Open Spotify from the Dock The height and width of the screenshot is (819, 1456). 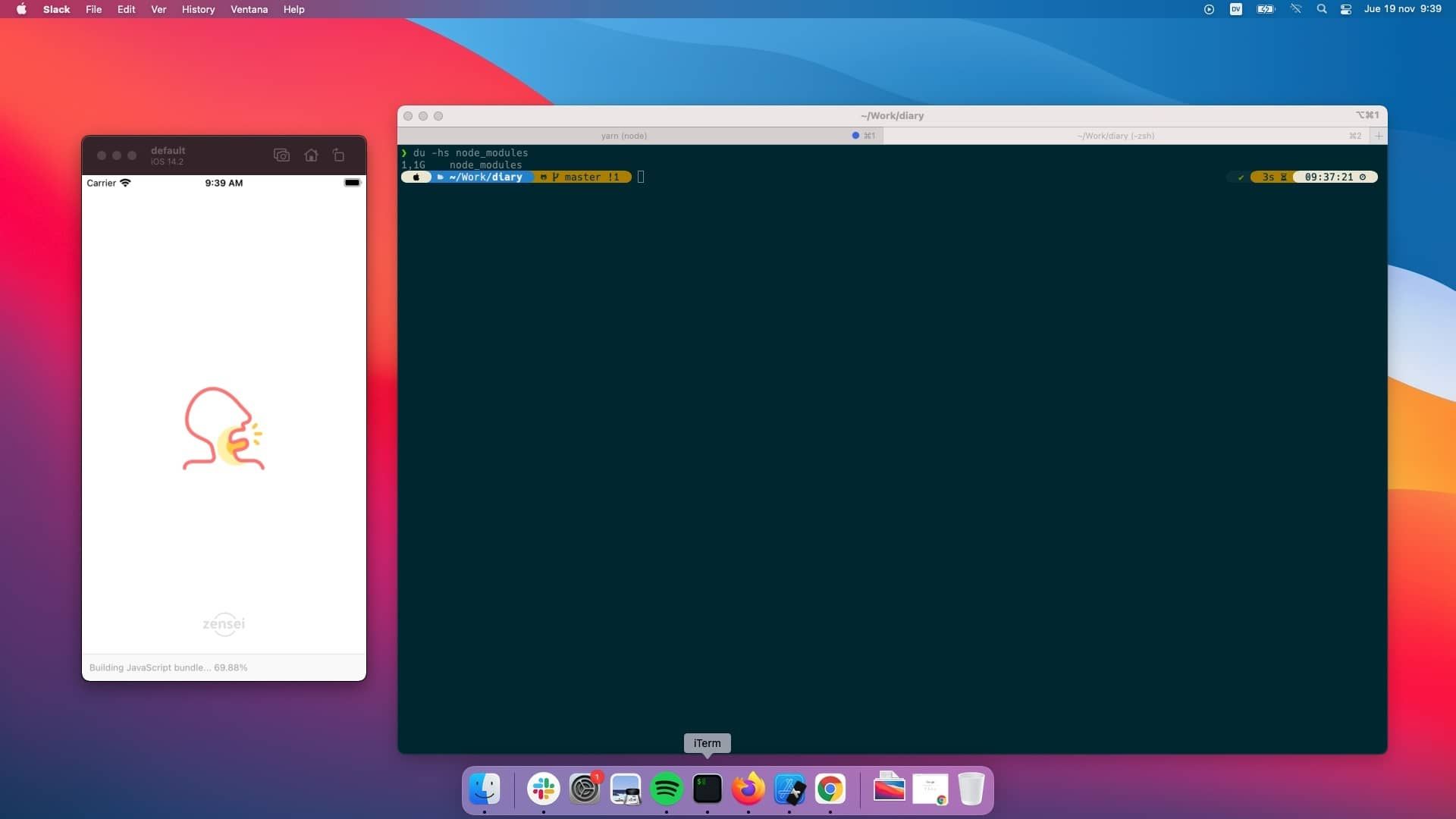pos(667,789)
